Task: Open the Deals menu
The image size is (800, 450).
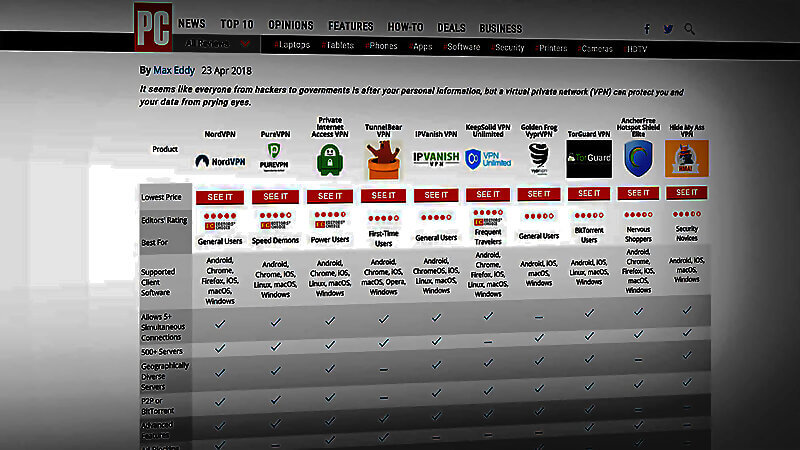Action: [451, 28]
